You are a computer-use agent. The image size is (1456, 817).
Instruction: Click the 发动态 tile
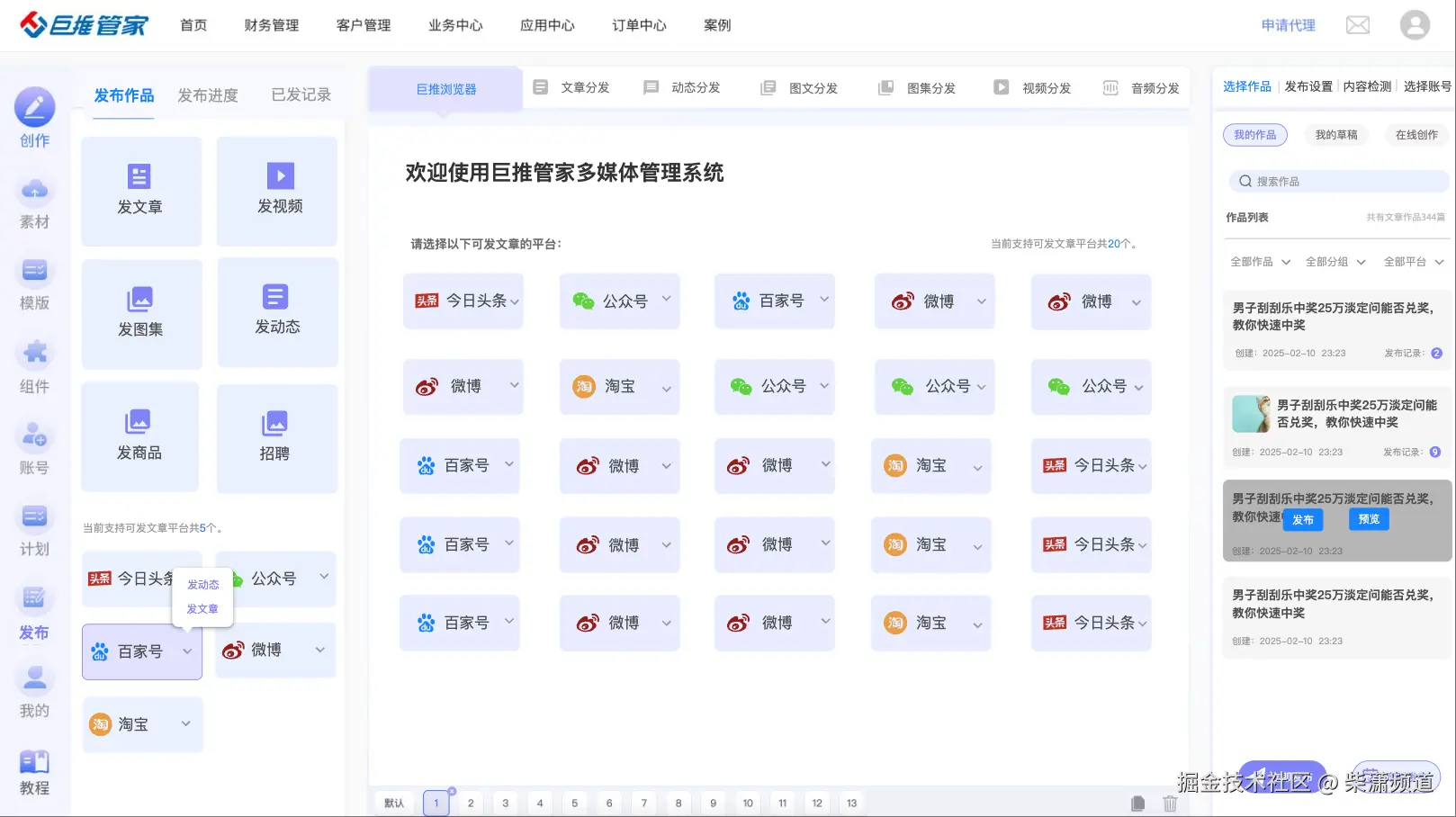pyautogui.click(x=277, y=312)
